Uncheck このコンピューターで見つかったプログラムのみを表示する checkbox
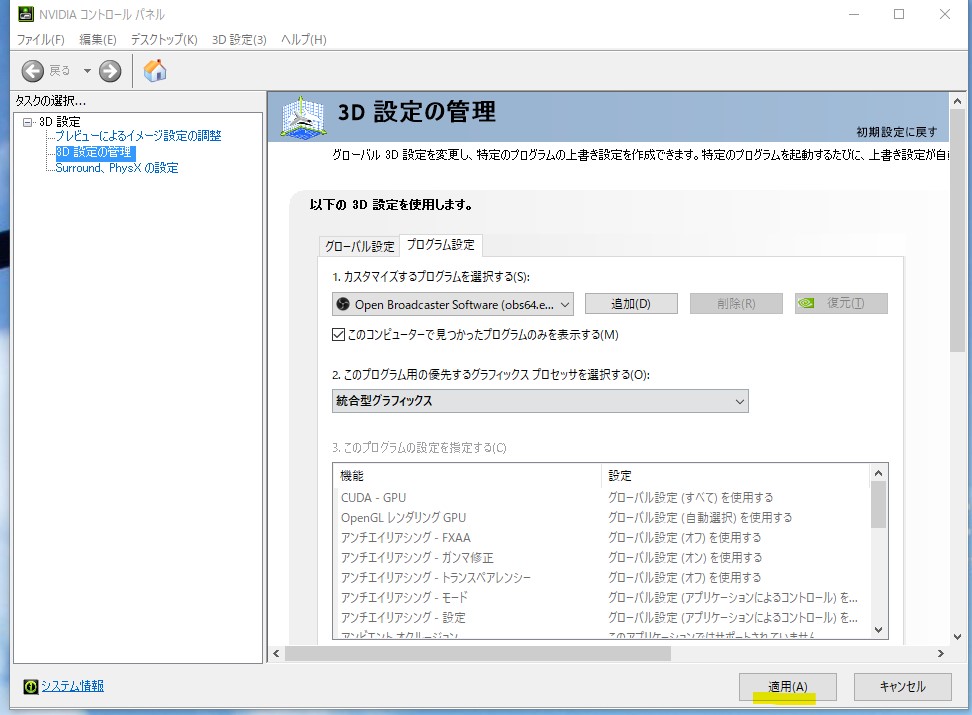 pyautogui.click(x=338, y=335)
